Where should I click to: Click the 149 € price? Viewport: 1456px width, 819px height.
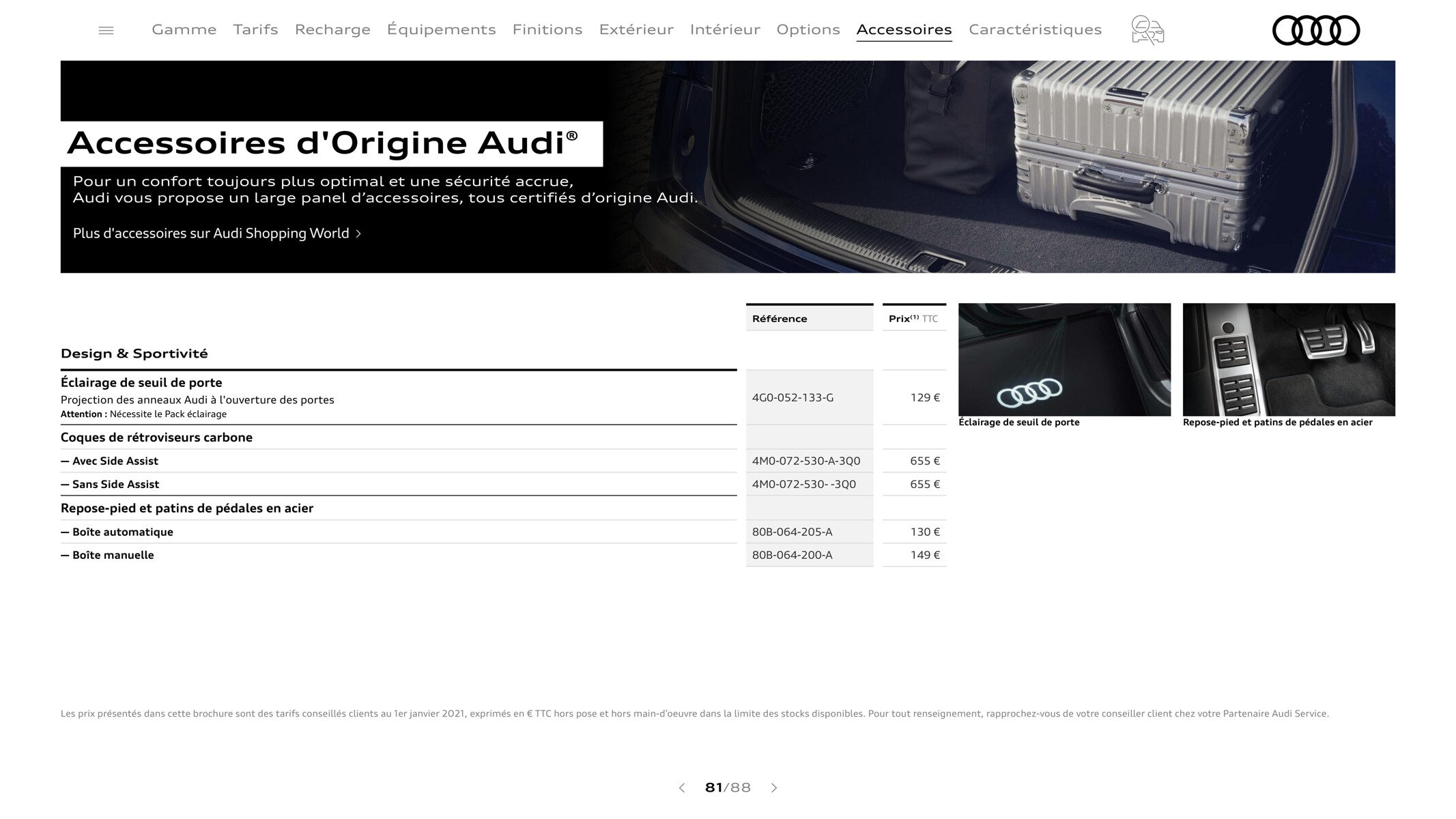pos(925,556)
